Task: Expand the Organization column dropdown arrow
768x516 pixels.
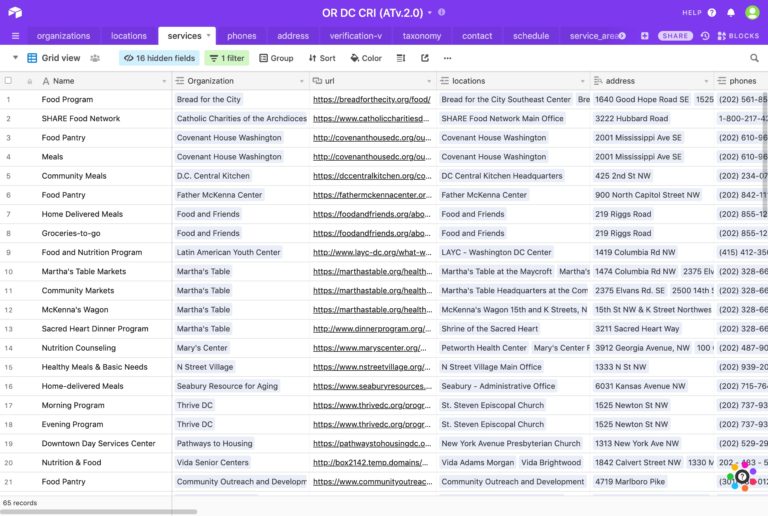Action: pos(301,81)
